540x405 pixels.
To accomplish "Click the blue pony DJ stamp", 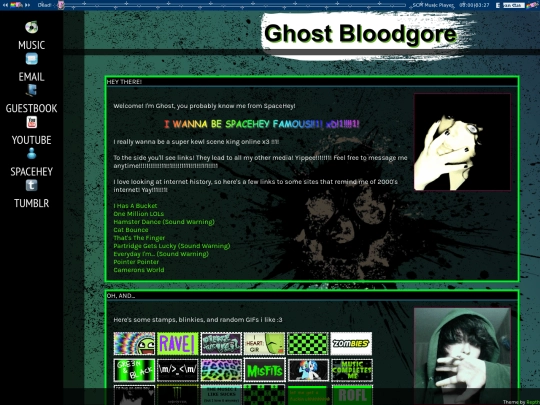I will [308, 370].
